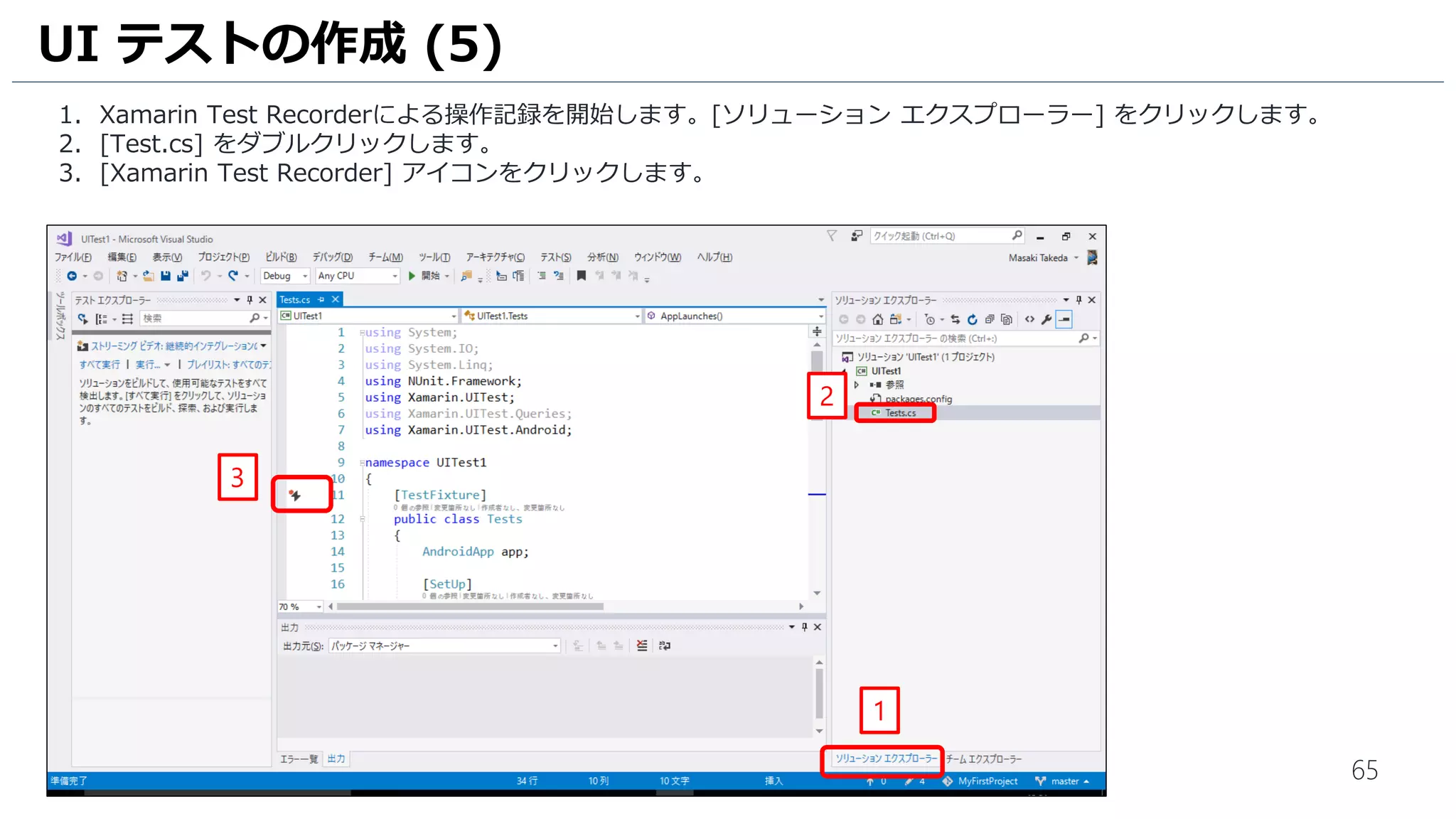Screen dimensions: 1456x819
Task: Click the Redo arrow icon
Action: click(x=233, y=276)
